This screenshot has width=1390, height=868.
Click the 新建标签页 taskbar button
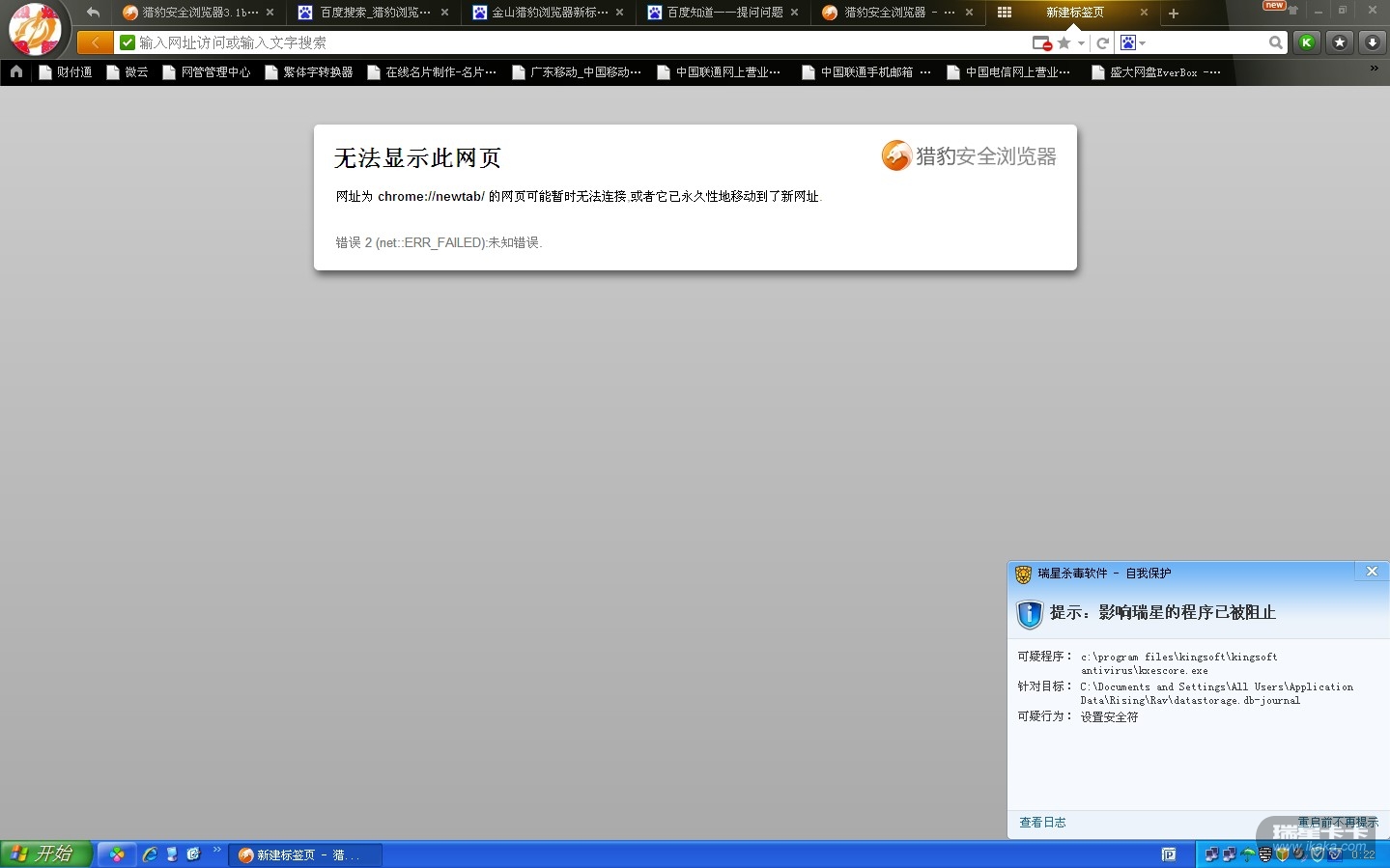(306, 855)
